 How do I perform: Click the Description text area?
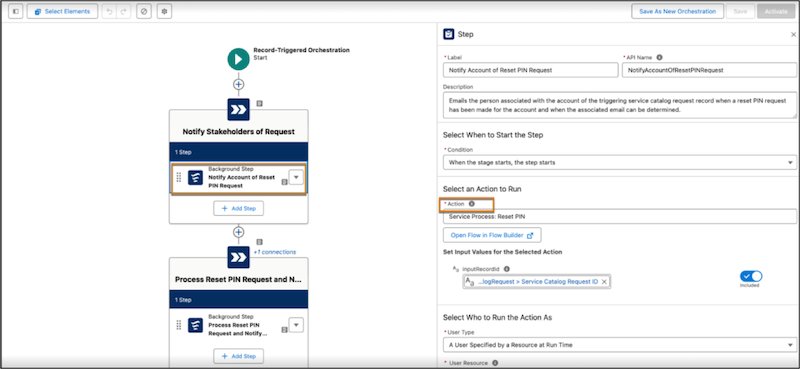pos(620,106)
